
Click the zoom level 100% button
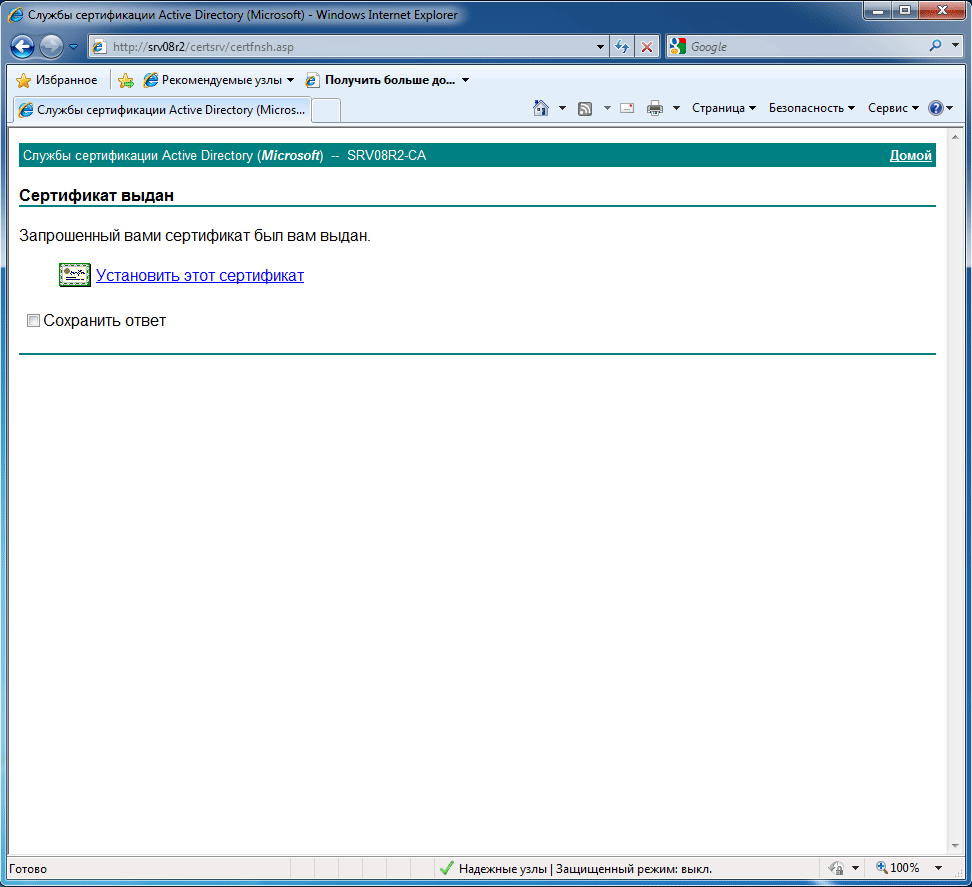[898, 868]
